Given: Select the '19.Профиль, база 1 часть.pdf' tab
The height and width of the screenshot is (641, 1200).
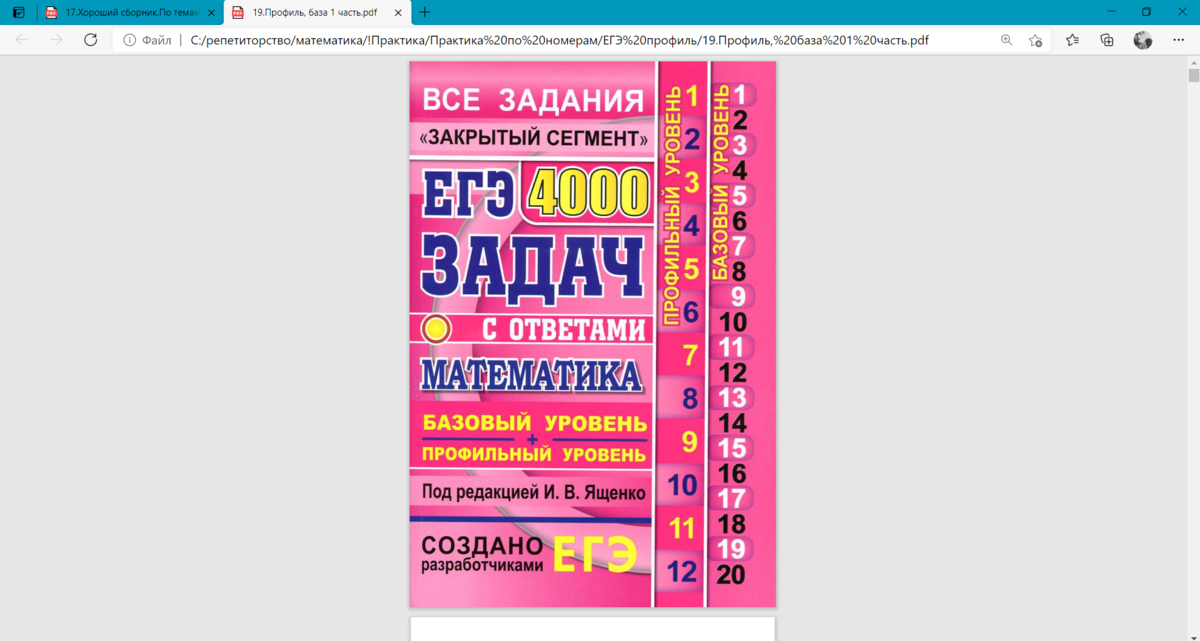Looking at the screenshot, I should click(x=316, y=13).
